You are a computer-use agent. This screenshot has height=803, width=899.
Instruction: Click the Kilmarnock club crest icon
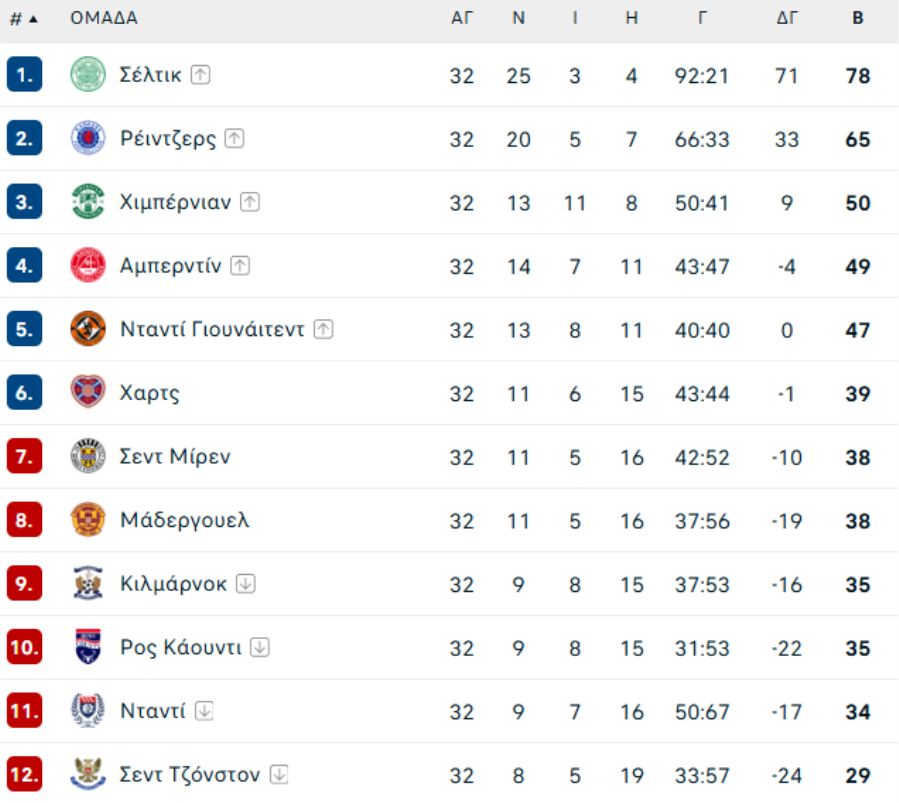coord(88,584)
